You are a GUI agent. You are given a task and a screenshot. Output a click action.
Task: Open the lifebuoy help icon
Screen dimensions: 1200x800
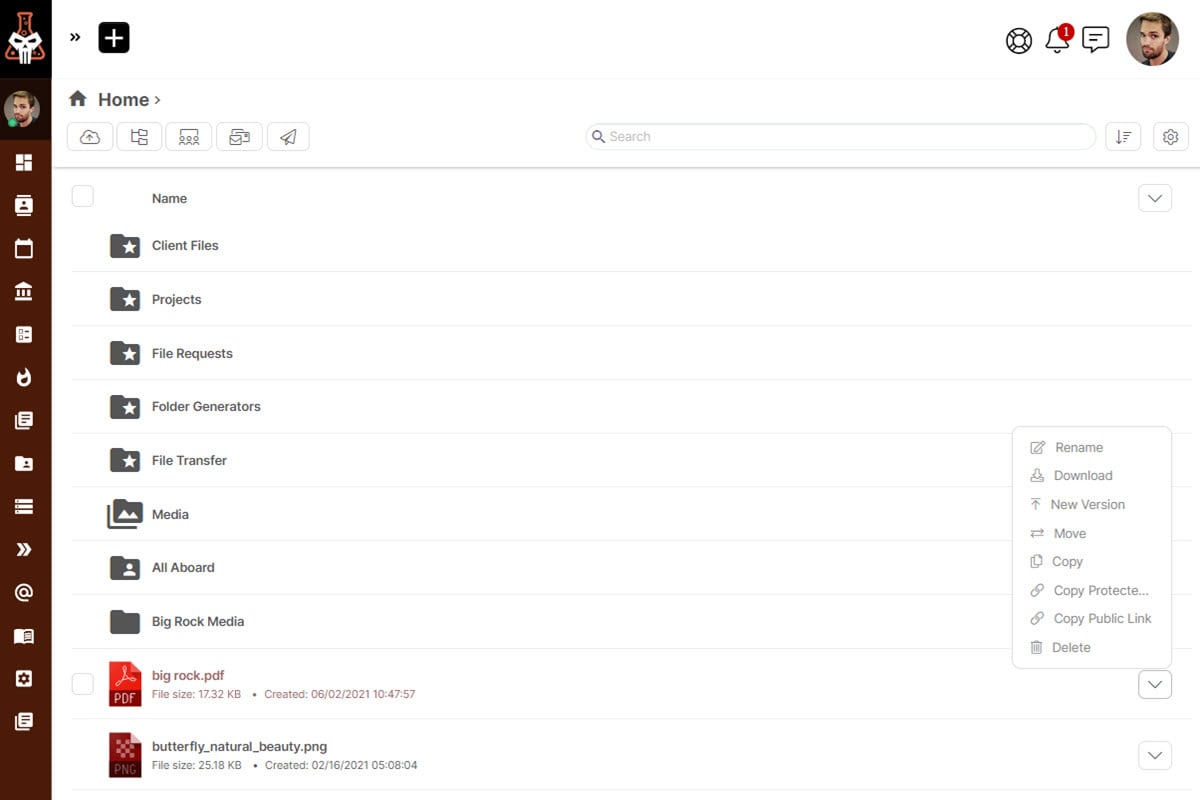pos(1019,40)
